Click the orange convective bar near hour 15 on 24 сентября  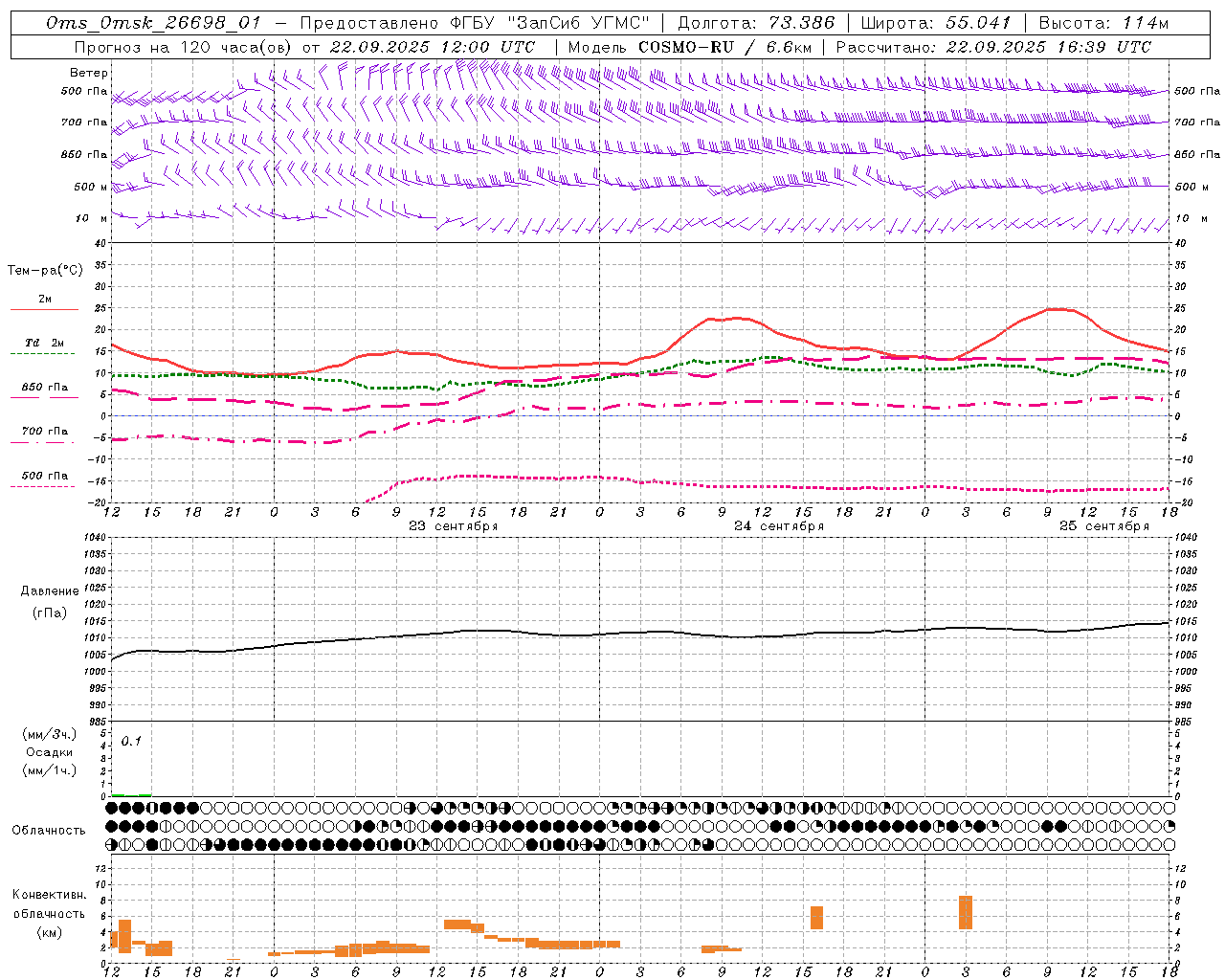(x=816, y=918)
